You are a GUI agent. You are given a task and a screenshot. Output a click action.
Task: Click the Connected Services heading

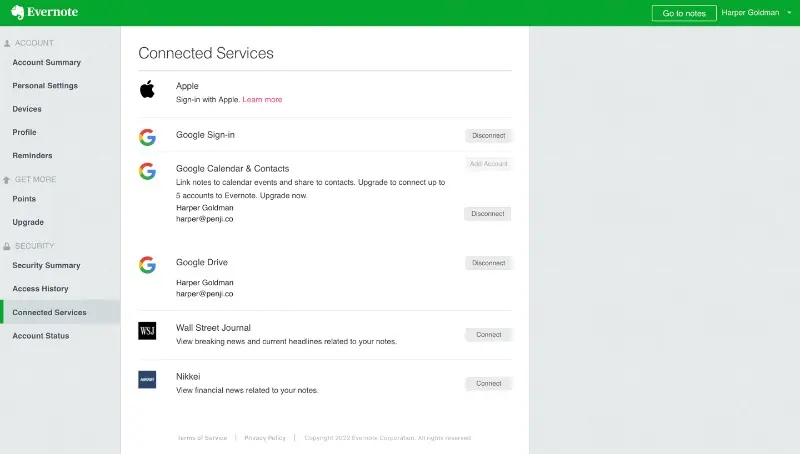(206, 53)
